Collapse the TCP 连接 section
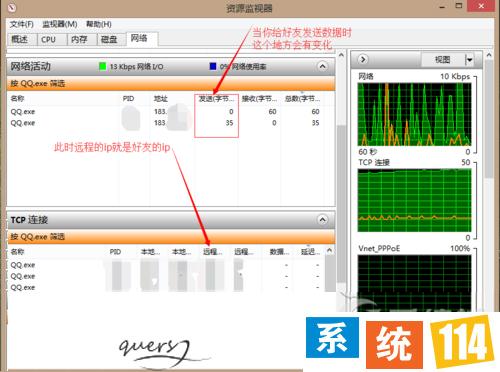The width and height of the screenshot is (500, 372). 322,220
